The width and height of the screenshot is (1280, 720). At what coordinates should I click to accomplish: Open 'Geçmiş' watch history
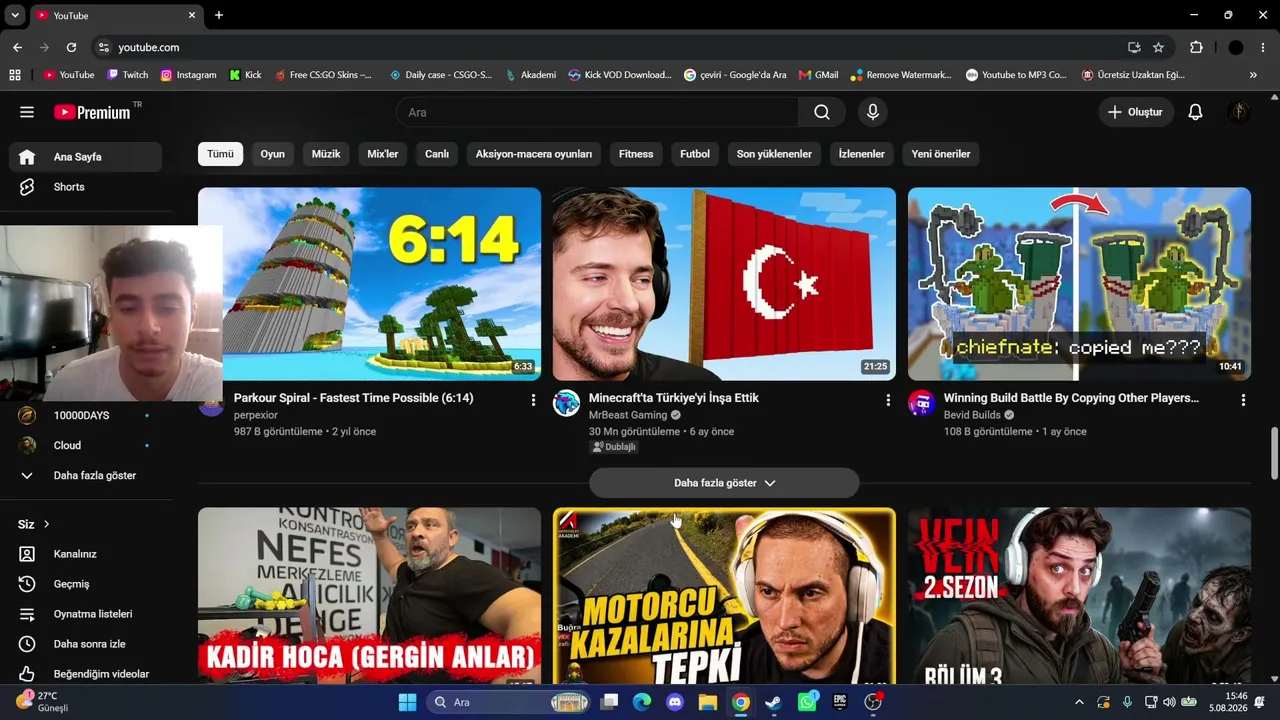pyautogui.click(x=85, y=584)
